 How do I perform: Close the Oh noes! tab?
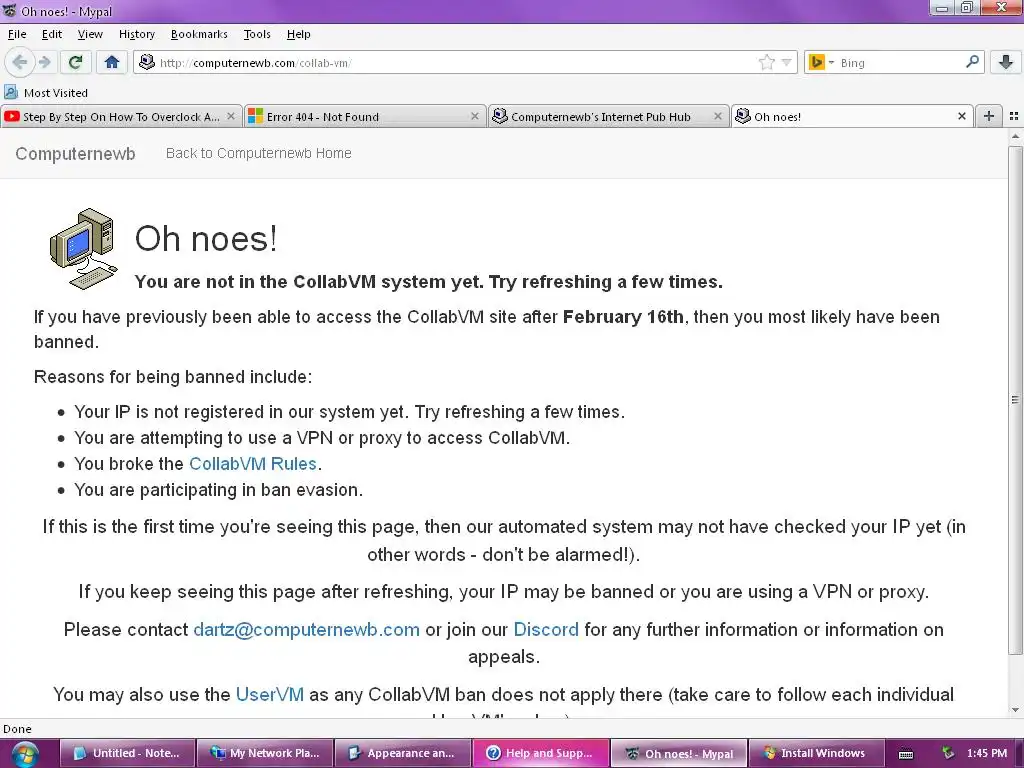click(x=961, y=116)
